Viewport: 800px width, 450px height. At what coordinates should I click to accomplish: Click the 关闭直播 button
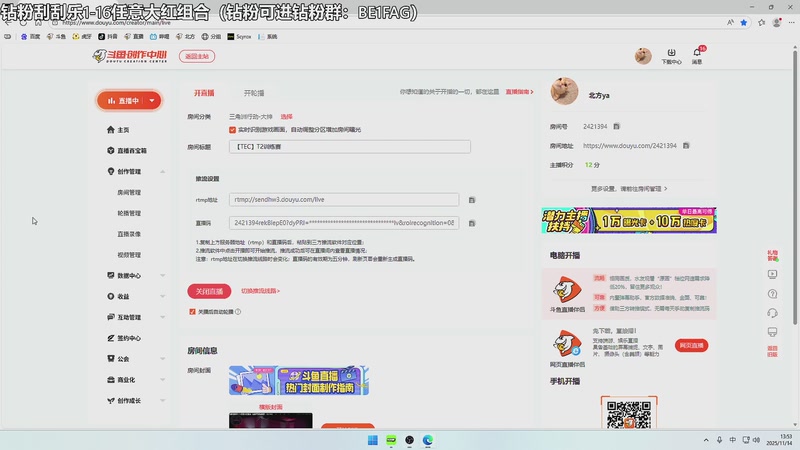click(209, 291)
